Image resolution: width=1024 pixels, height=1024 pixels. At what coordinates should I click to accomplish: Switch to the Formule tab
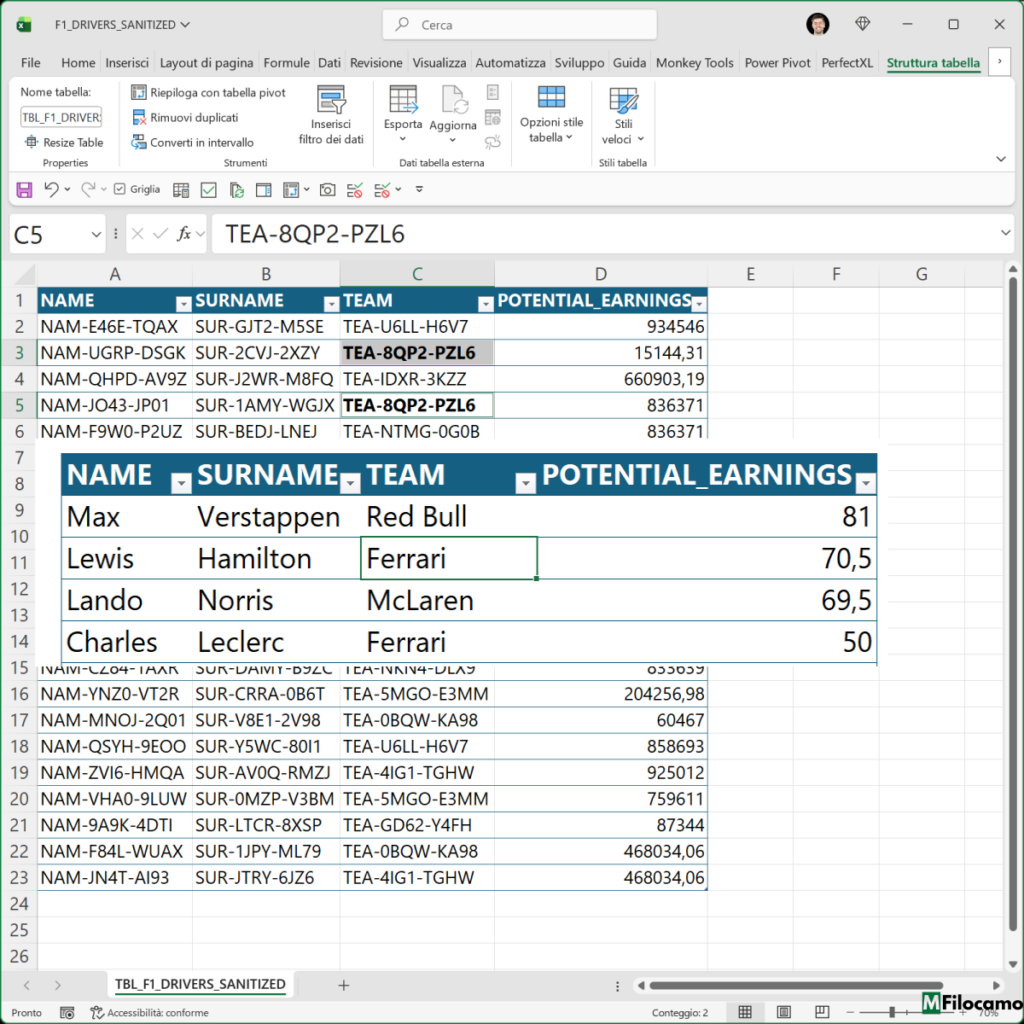tap(286, 63)
